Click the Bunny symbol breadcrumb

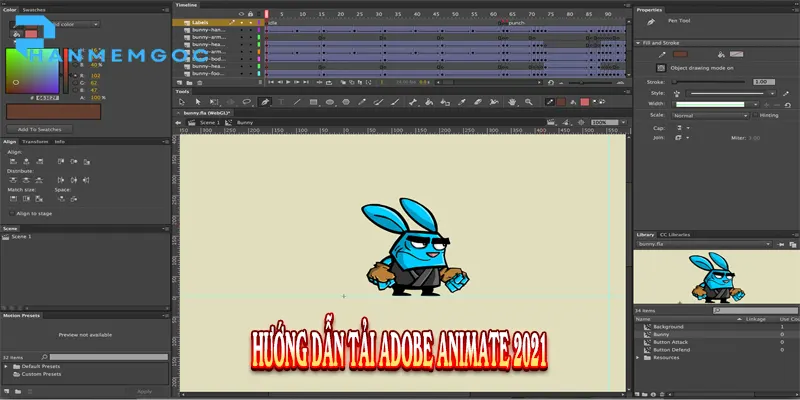point(245,122)
